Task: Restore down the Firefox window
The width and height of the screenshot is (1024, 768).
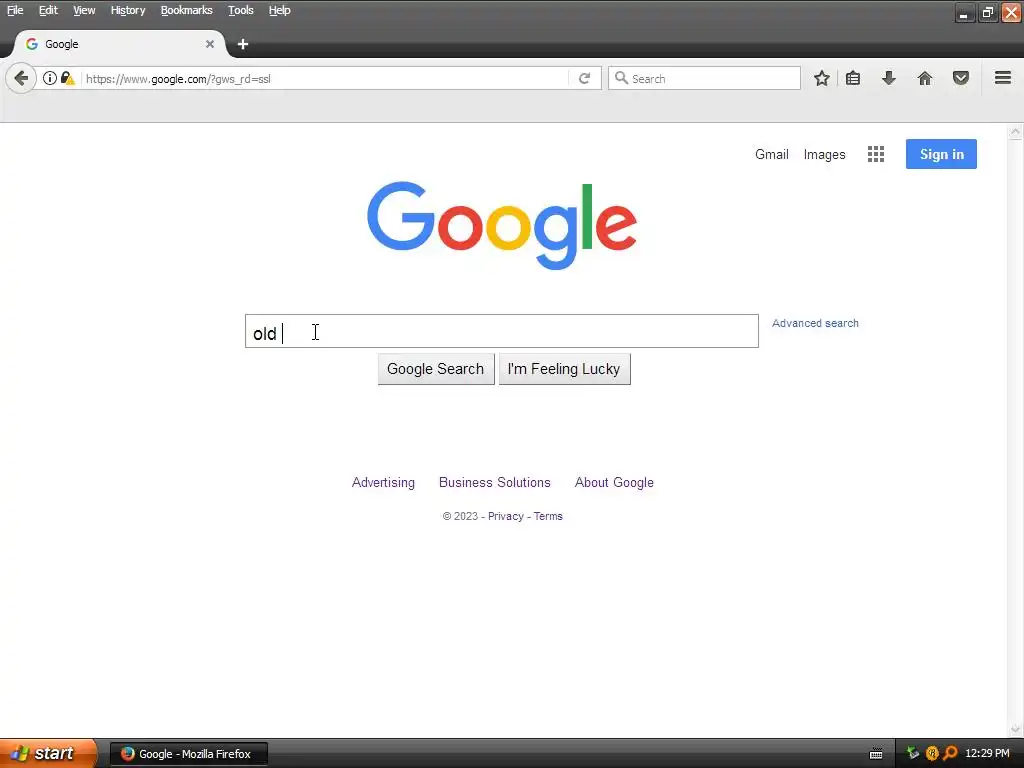Action: pyautogui.click(x=987, y=12)
